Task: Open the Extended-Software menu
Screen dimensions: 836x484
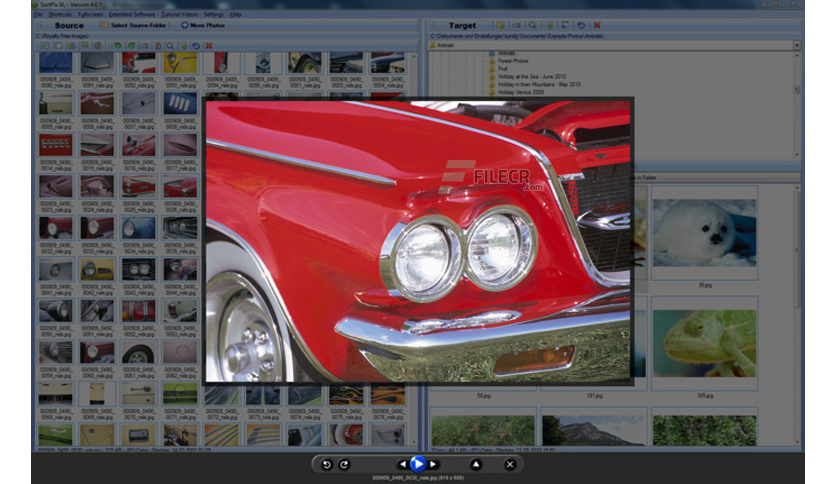Action: 132,14
